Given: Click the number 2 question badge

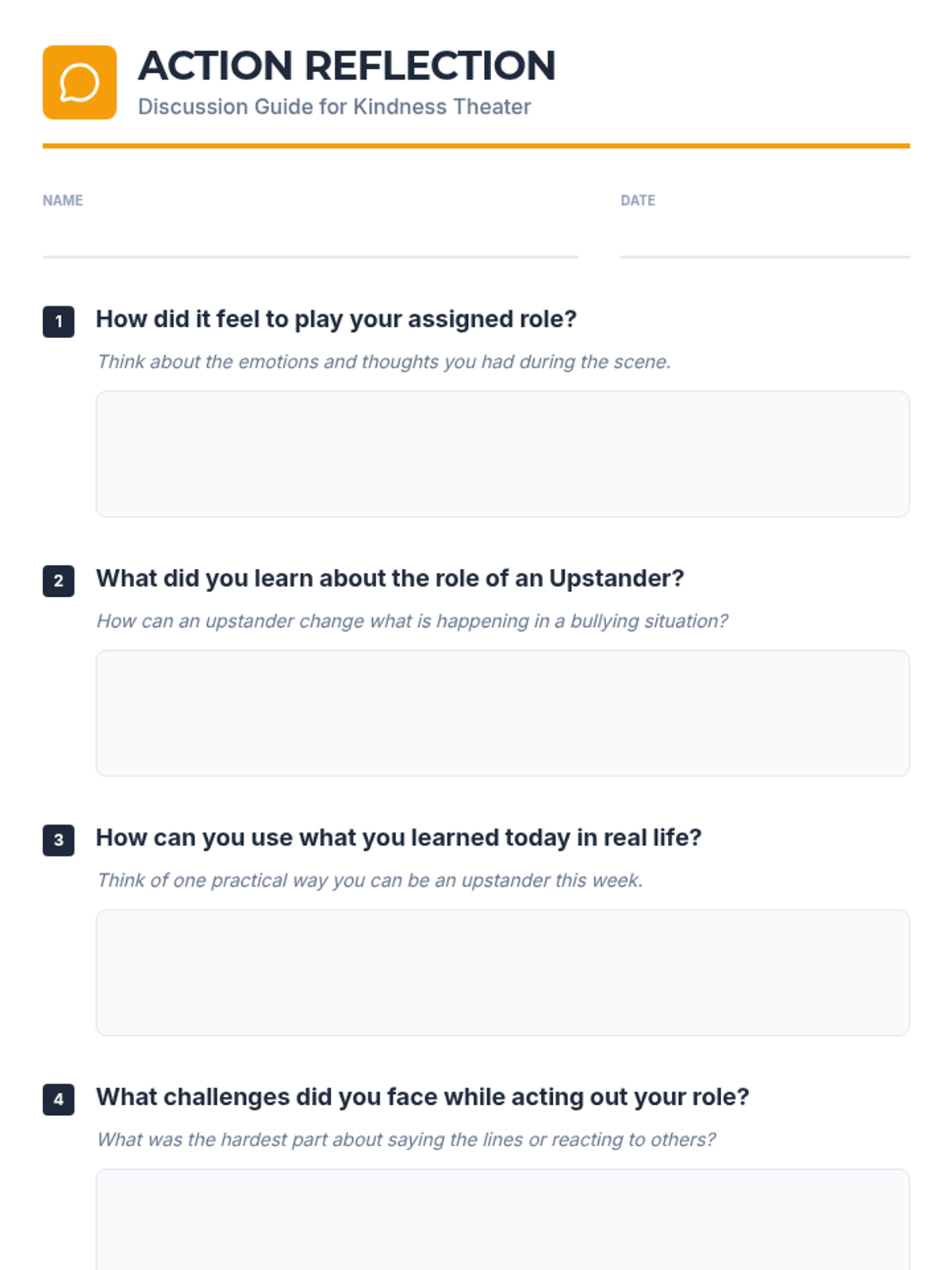Looking at the screenshot, I should (x=59, y=581).
